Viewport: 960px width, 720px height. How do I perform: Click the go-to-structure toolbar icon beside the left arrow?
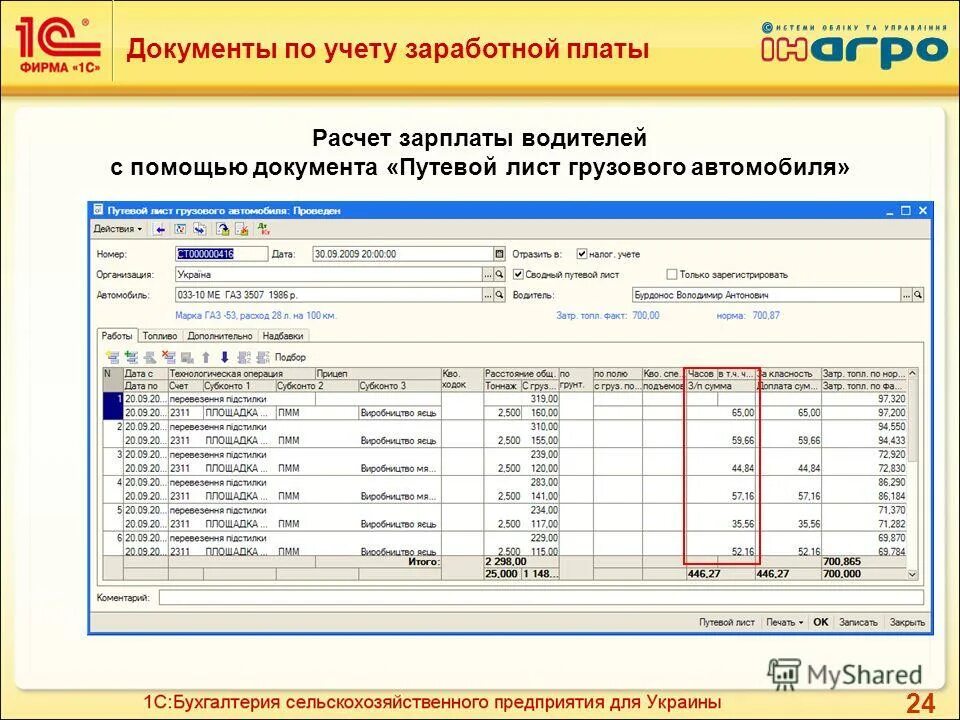coord(180,230)
